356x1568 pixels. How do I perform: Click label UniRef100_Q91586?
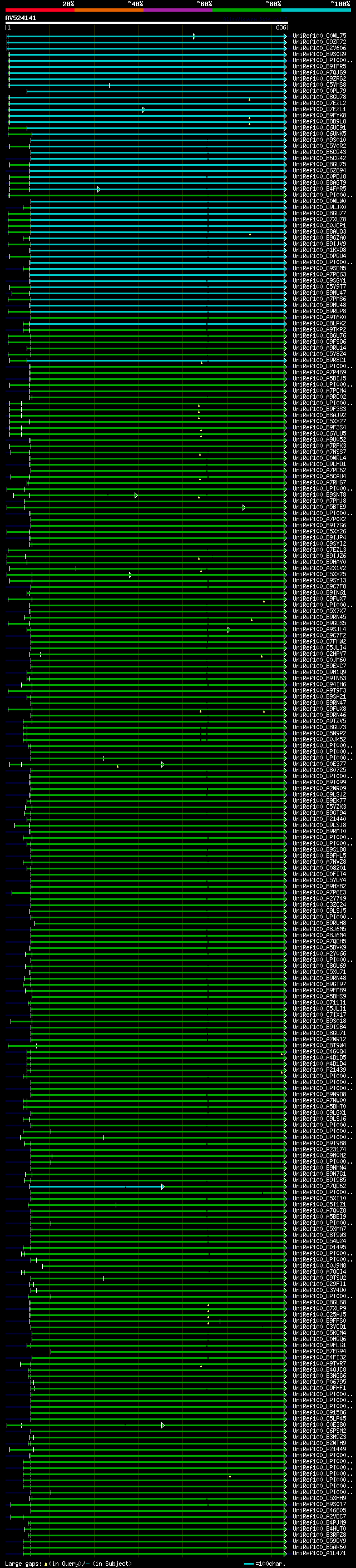(x=319, y=1413)
